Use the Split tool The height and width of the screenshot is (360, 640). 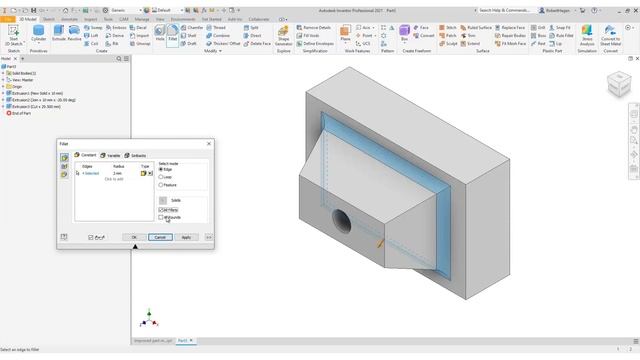(x=251, y=27)
